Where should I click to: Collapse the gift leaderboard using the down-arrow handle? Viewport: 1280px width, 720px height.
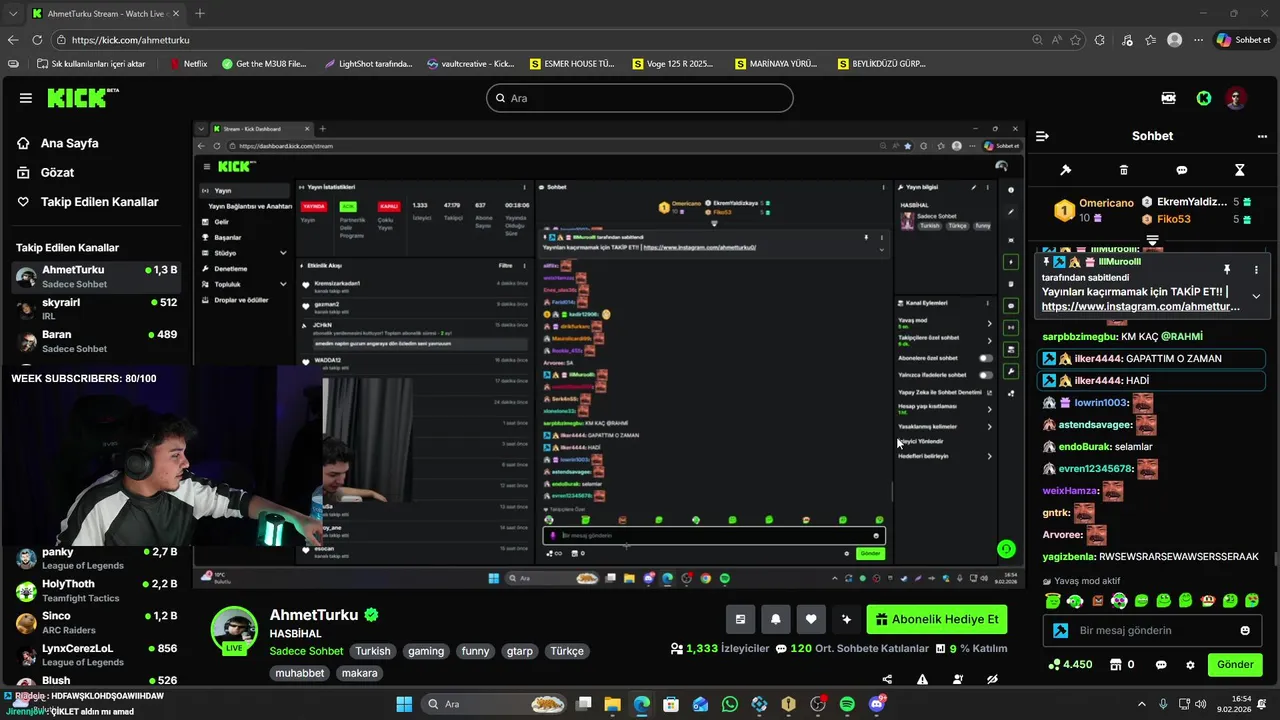point(1152,240)
